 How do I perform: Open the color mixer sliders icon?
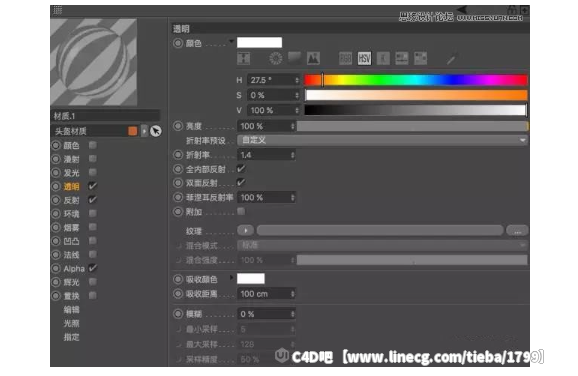click(402, 58)
